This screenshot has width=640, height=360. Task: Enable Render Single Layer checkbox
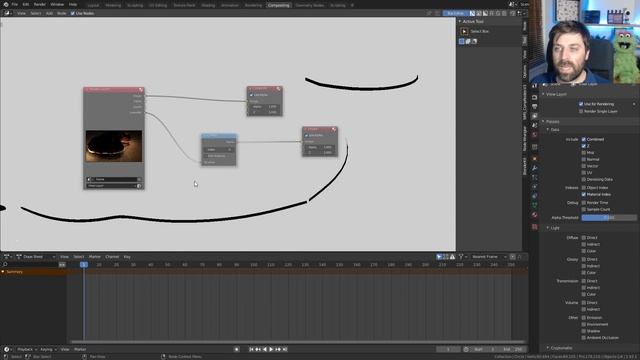tap(581, 111)
